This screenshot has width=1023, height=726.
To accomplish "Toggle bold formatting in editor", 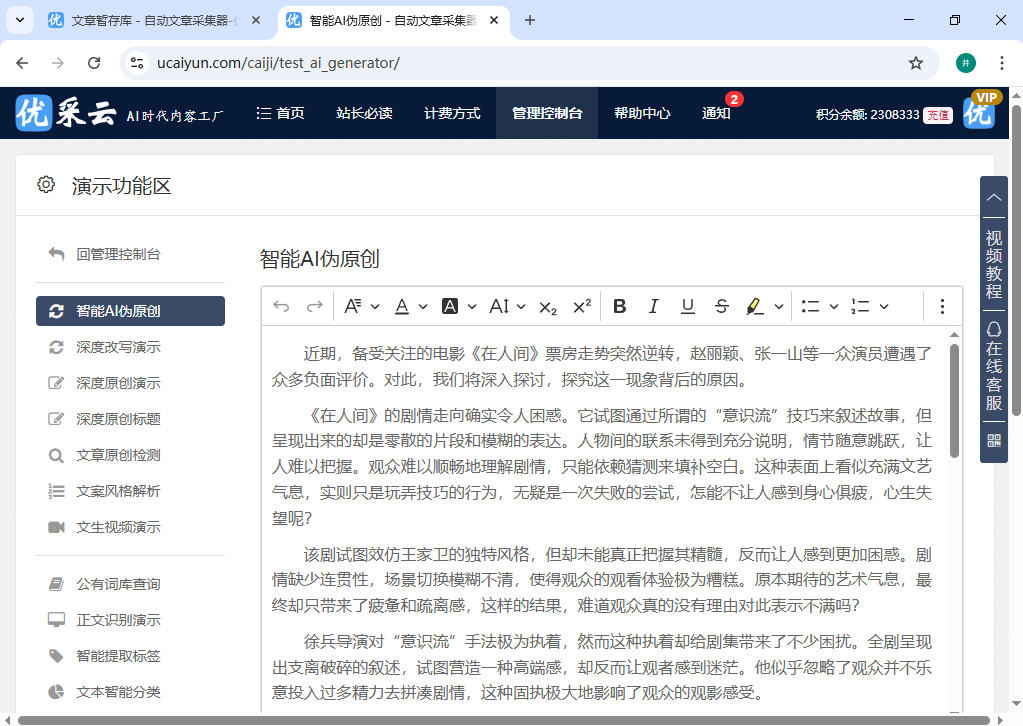I will 620,306.
